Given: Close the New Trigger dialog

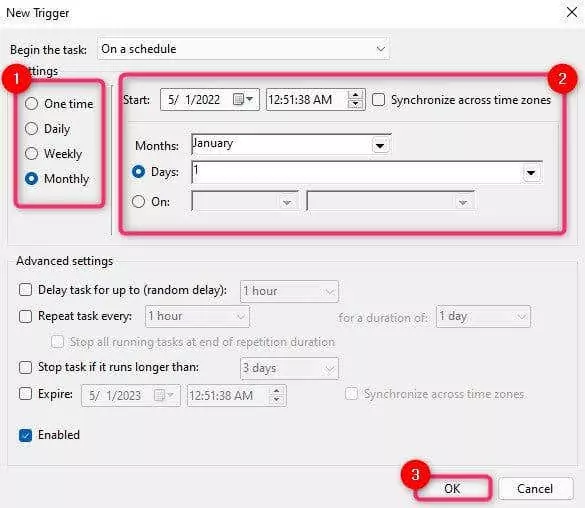Looking at the screenshot, I should pyautogui.click(x=572, y=12).
